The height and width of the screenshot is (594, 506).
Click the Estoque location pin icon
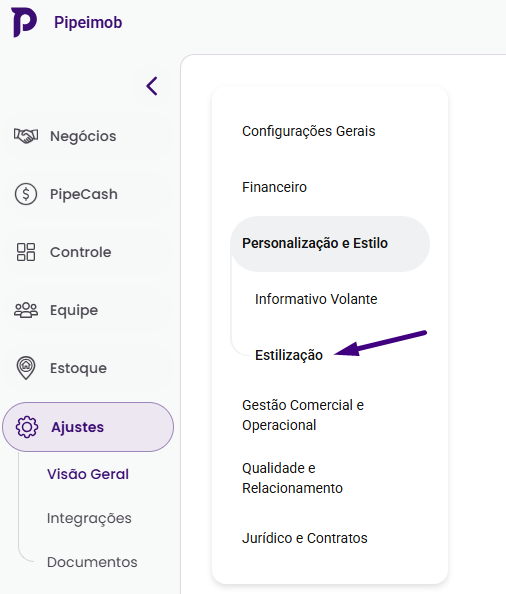[26, 368]
